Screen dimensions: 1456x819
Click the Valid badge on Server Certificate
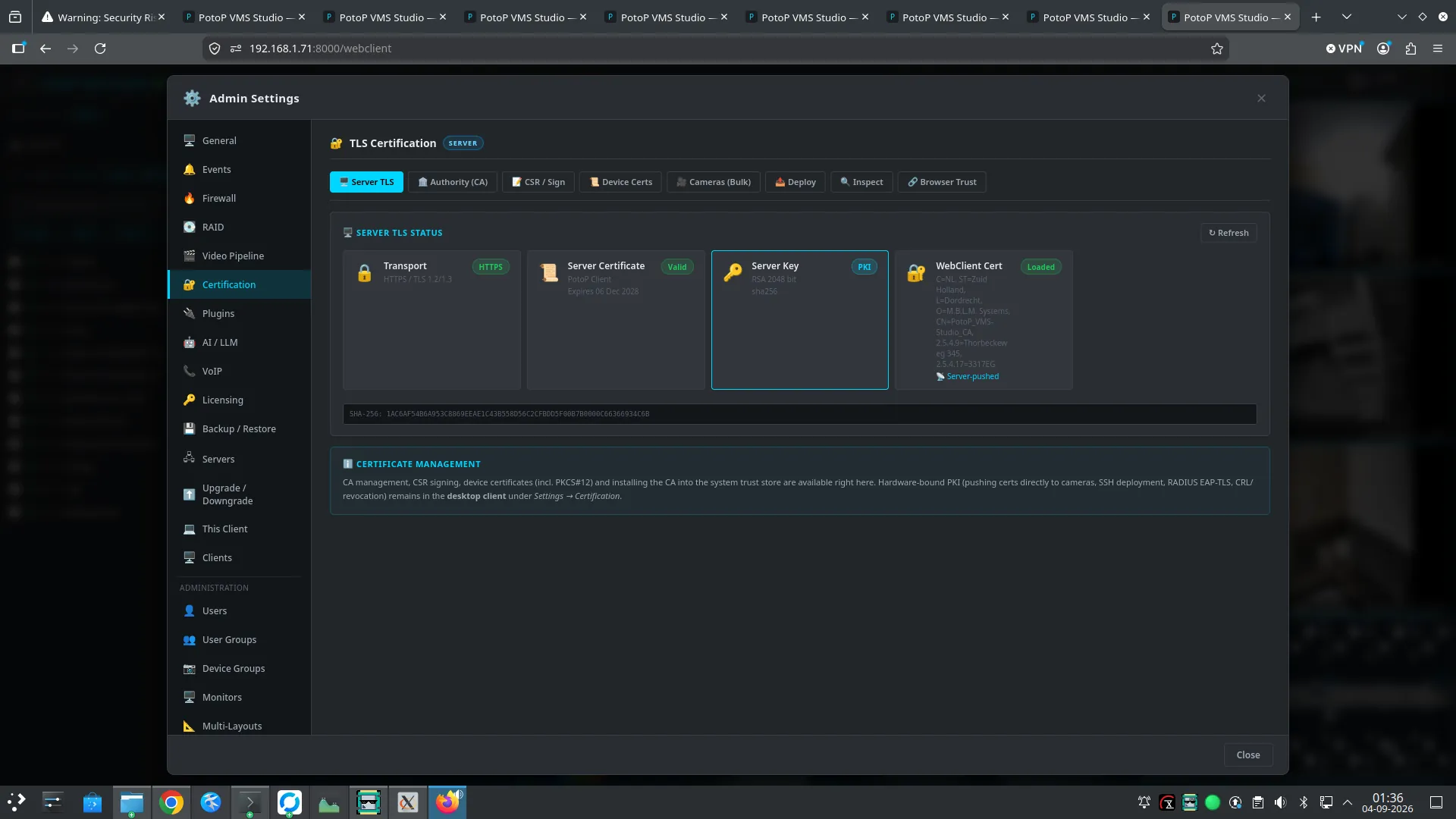(x=677, y=267)
